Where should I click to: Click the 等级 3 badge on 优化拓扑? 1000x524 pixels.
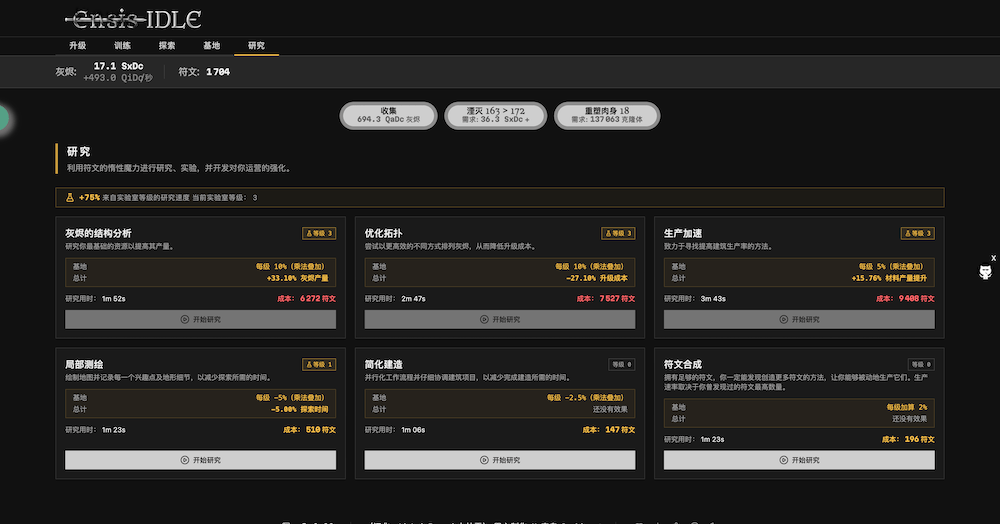[x=618, y=234]
